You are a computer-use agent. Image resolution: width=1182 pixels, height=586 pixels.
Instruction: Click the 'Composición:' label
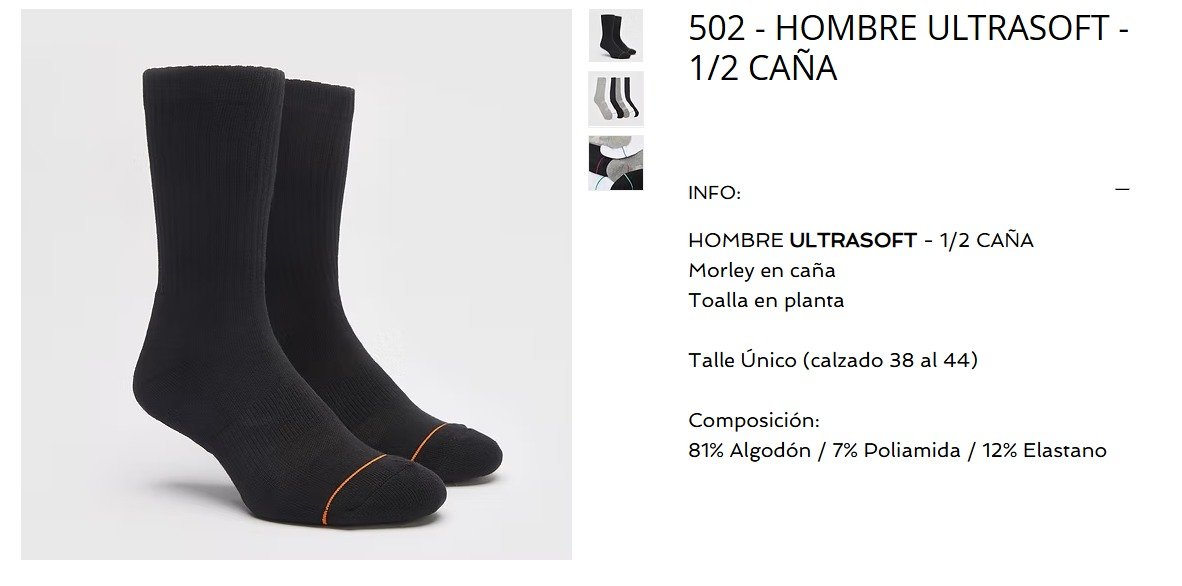(x=754, y=421)
